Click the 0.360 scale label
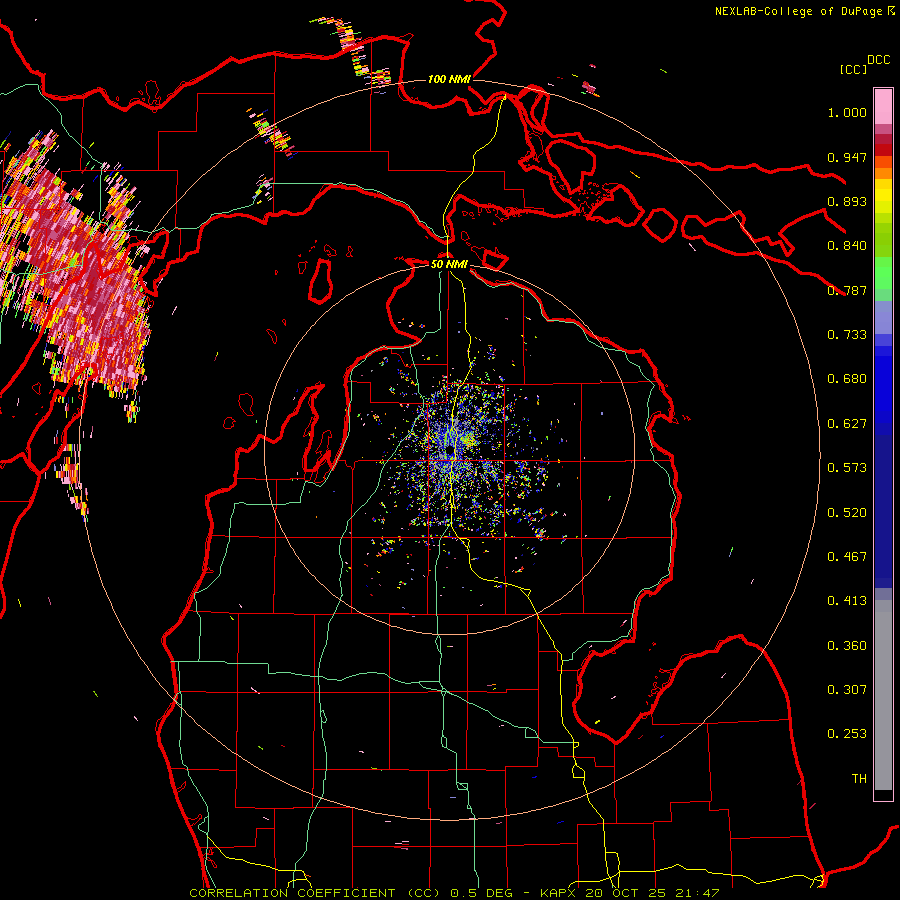The width and height of the screenshot is (900, 900). [847, 646]
